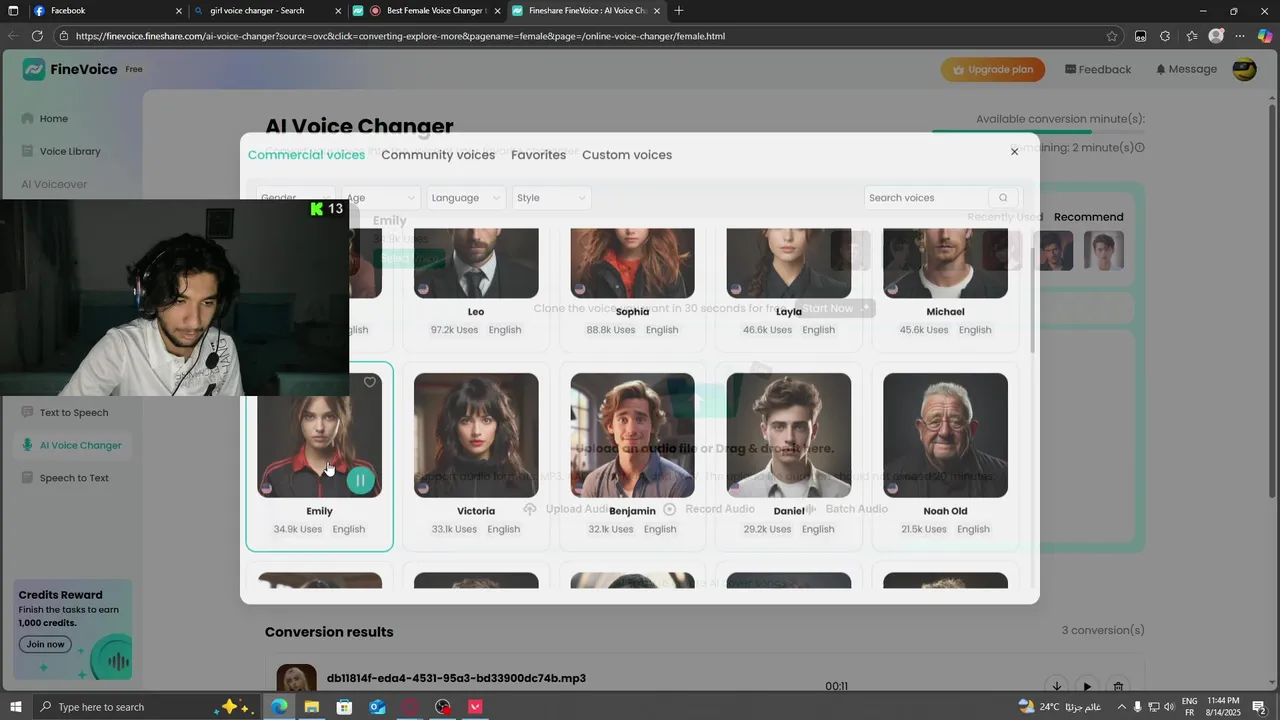Select the Benjamin voice card

(632, 456)
